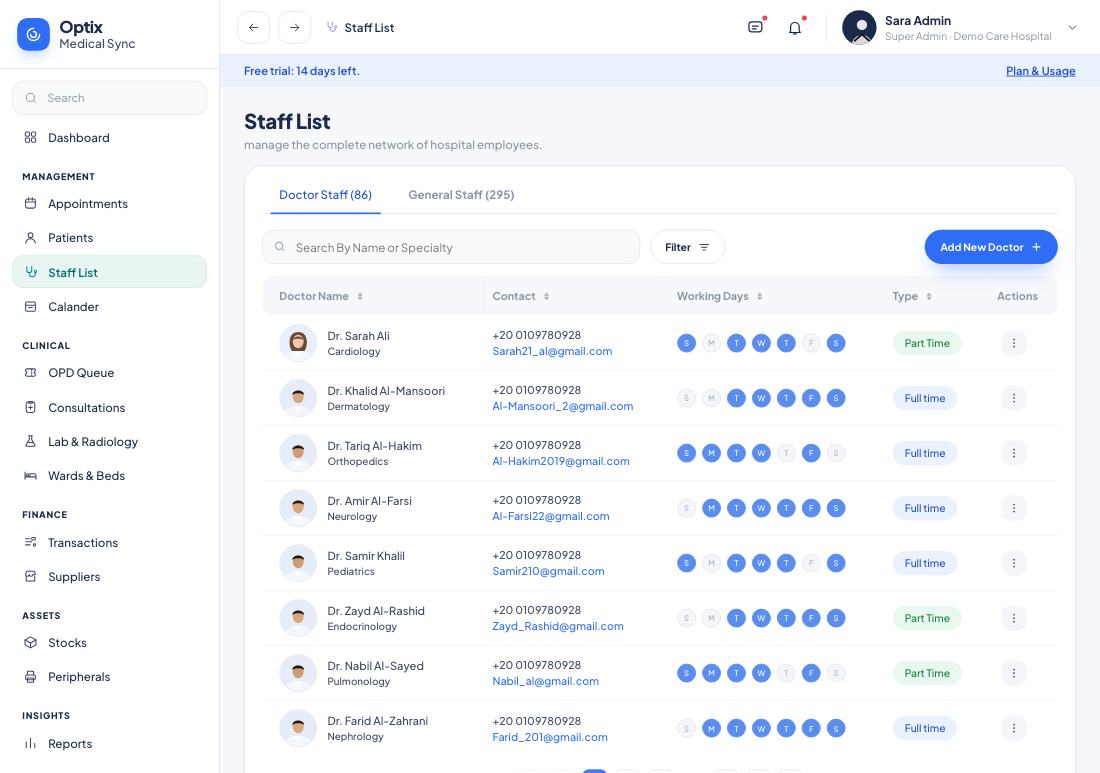The width and height of the screenshot is (1100, 773).
Task: Expand the Sara Admin account dropdown chevron
Action: pos(1072,27)
